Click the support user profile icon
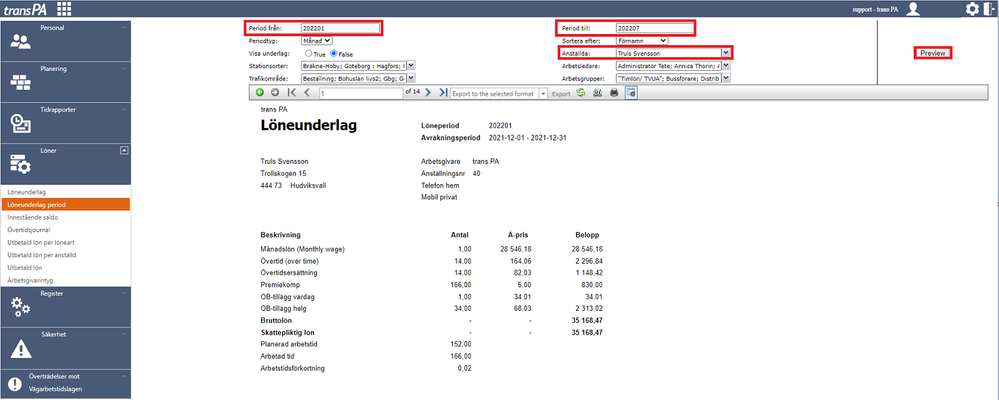 (x=914, y=9)
